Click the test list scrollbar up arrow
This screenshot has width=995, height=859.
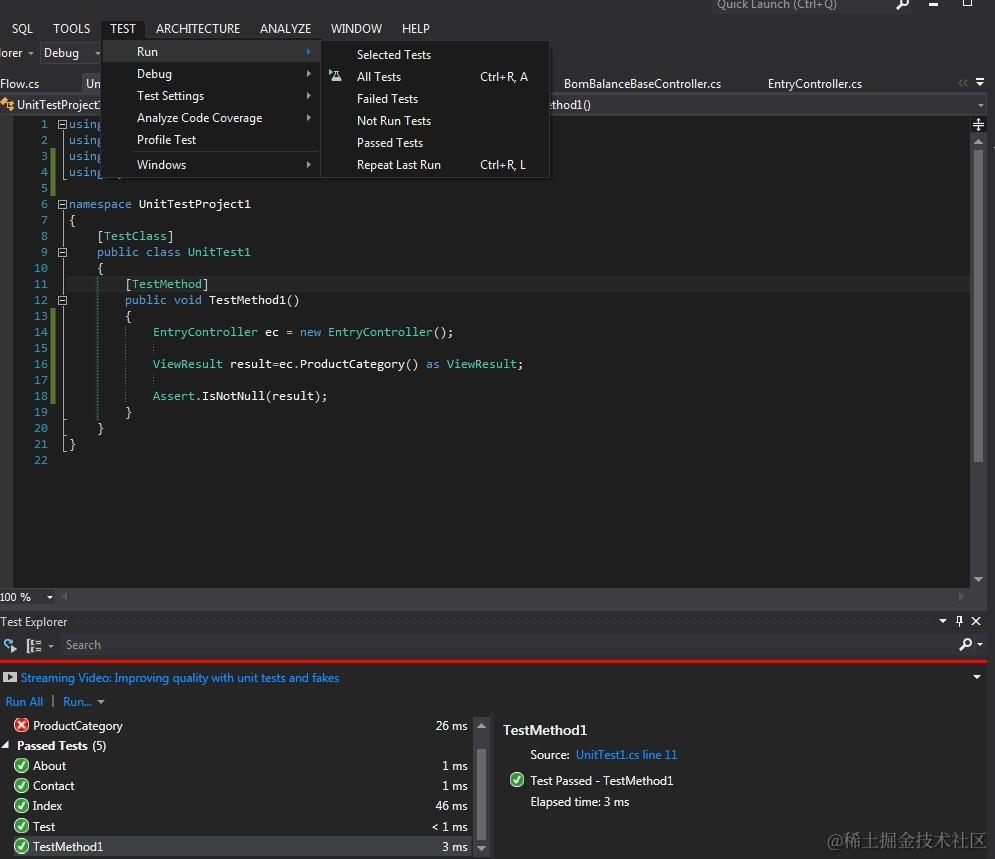(x=482, y=725)
